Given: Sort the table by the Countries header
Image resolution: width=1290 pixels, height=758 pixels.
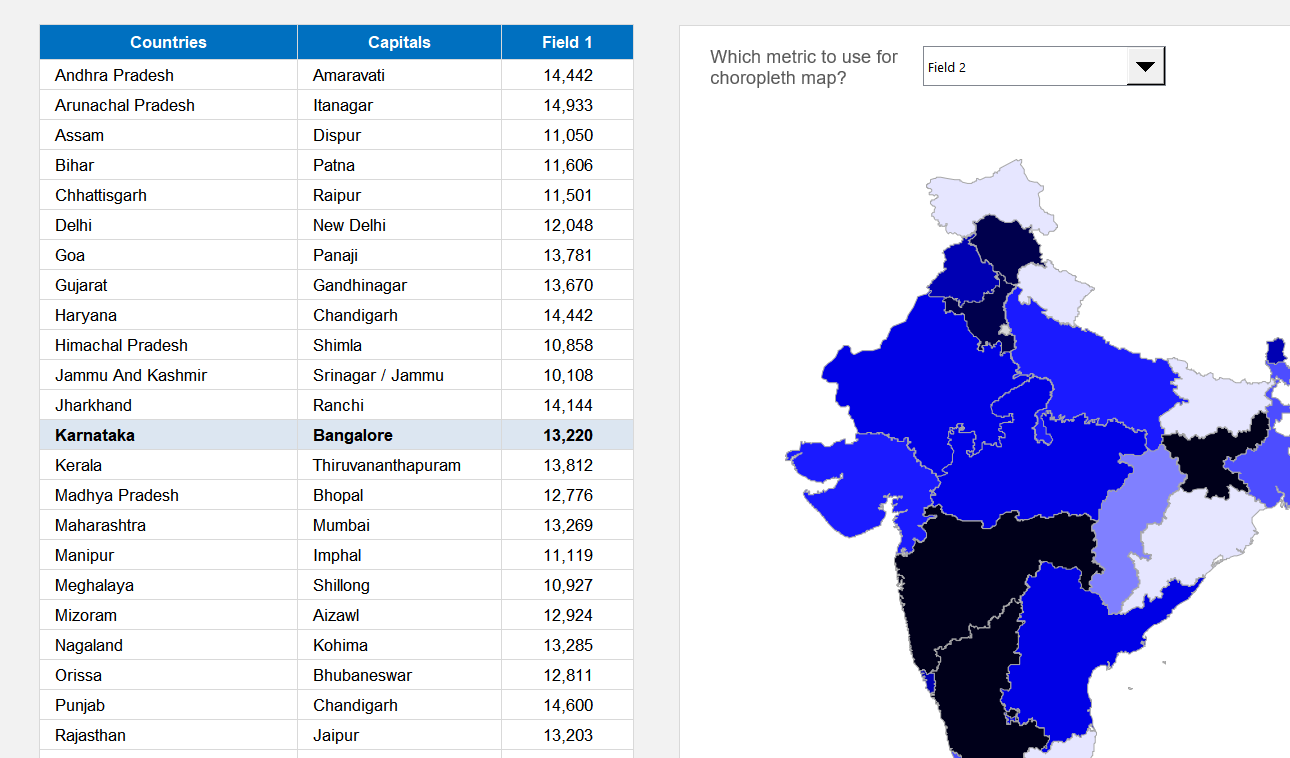Looking at the screenshot, I should 167,42.
